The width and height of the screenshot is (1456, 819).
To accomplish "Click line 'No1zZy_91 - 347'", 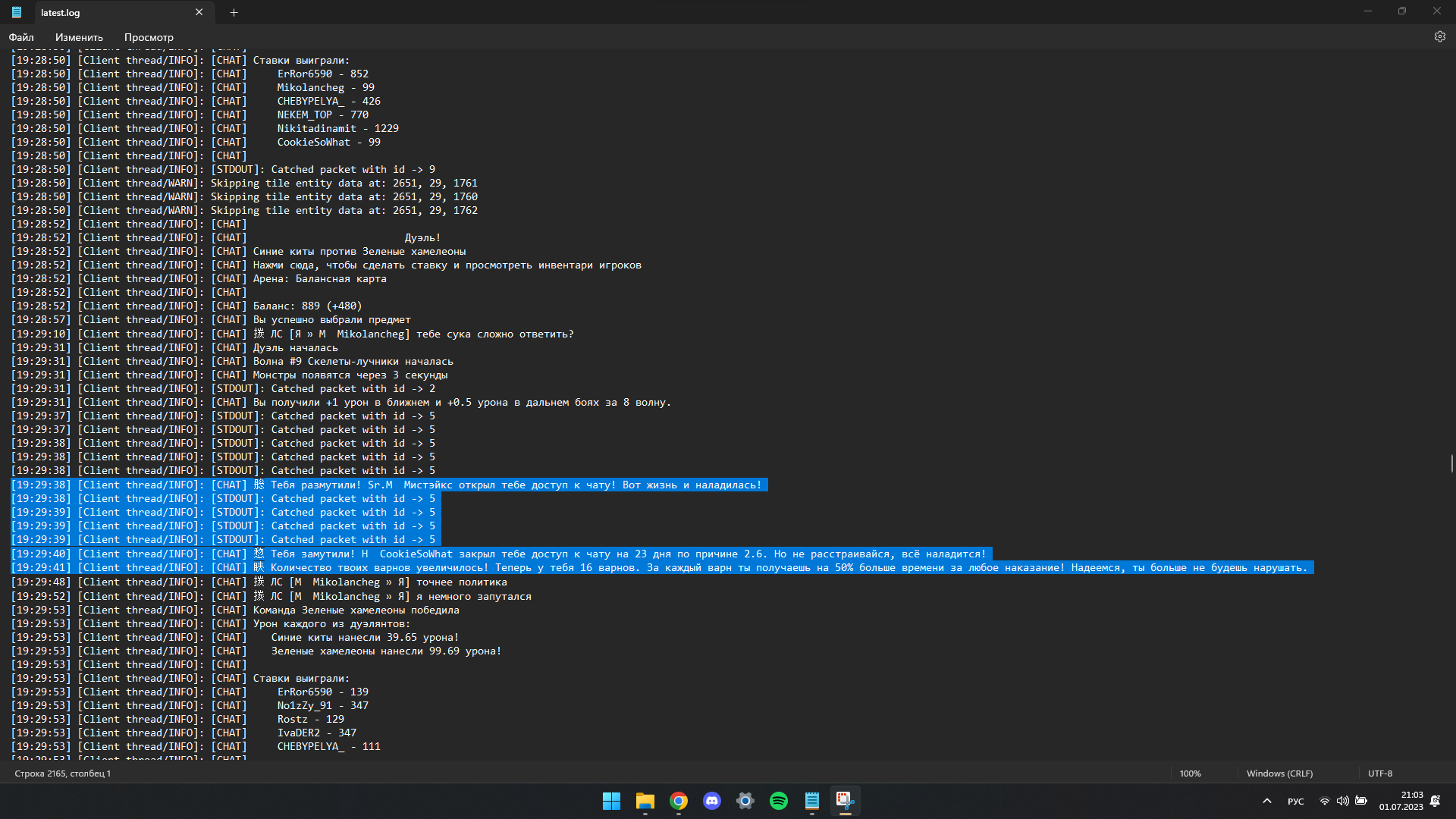I will click(x=190, y=705).
